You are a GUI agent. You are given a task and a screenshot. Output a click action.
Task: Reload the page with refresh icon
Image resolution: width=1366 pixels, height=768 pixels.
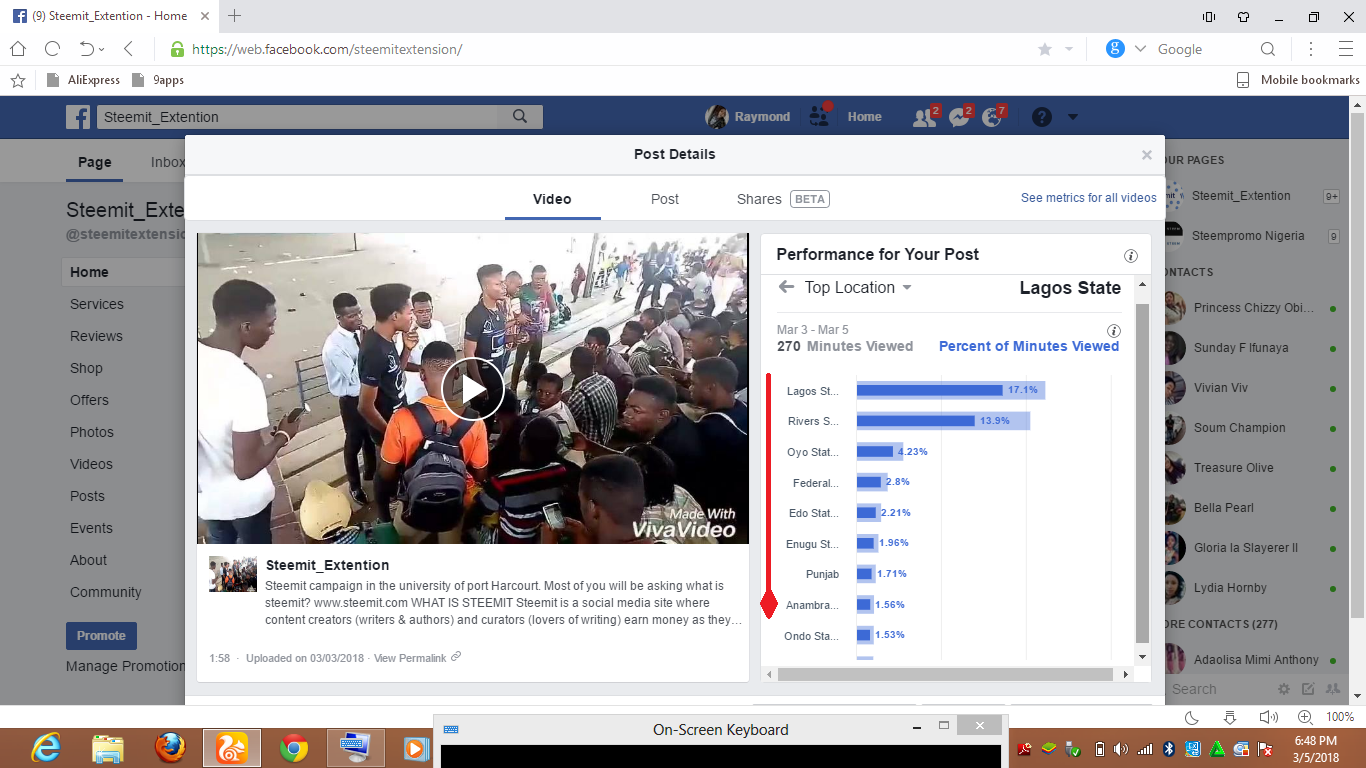52,49
